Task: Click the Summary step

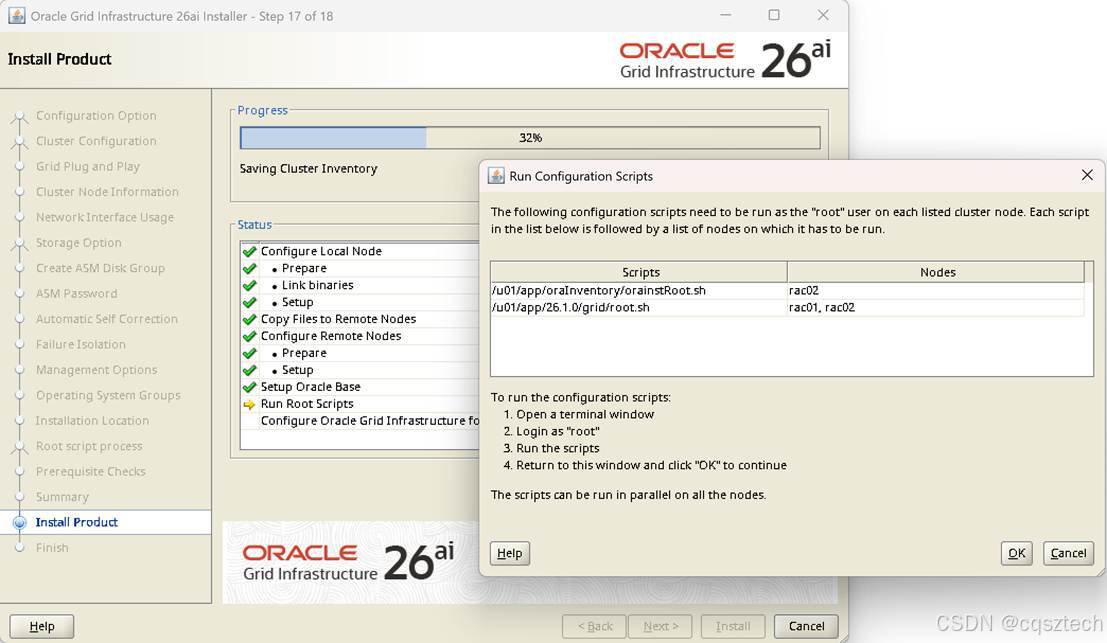Action: (x=62, y=496)
